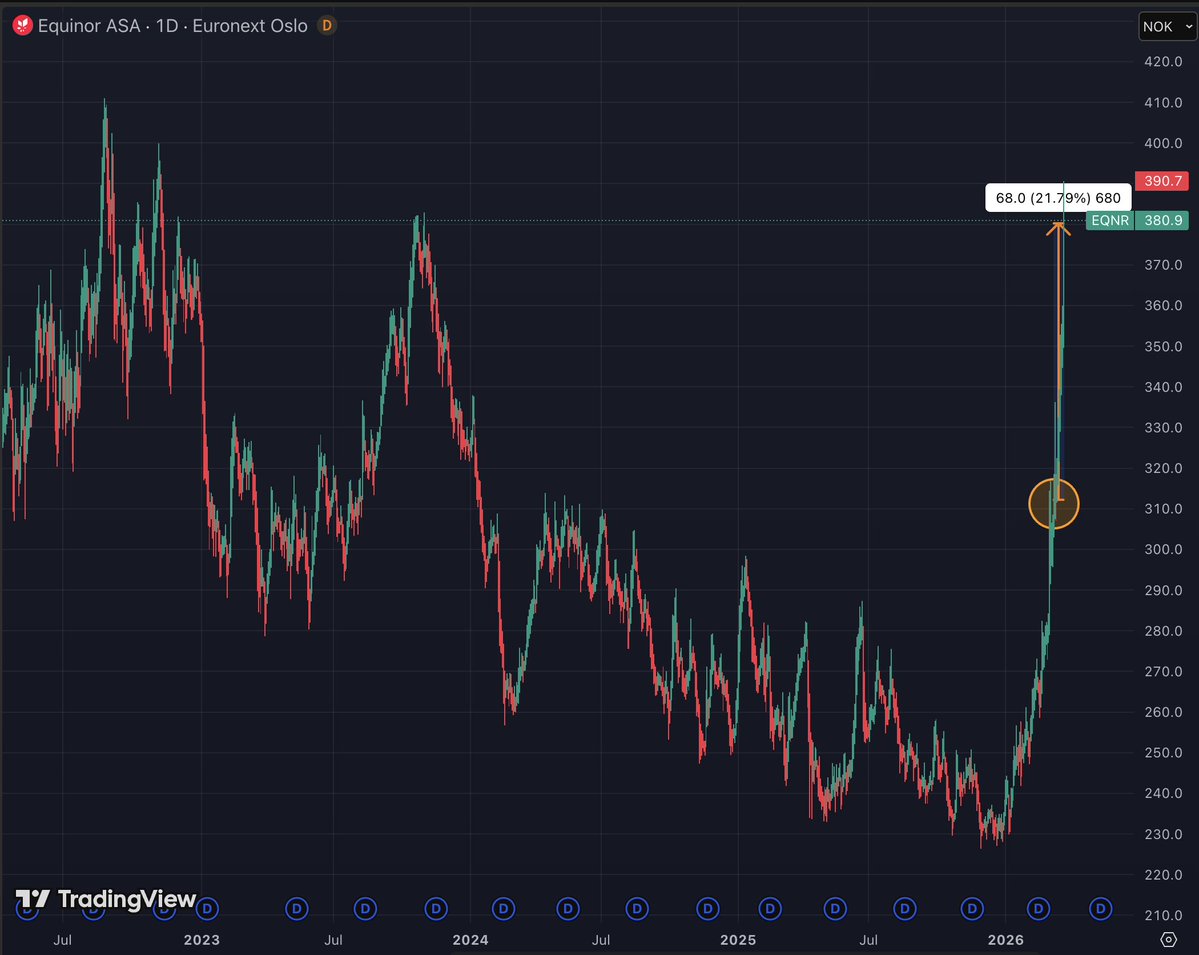Click the 290.0 price axis label
This screenshot has height=955, width=1199.
tap(1163, 590)
